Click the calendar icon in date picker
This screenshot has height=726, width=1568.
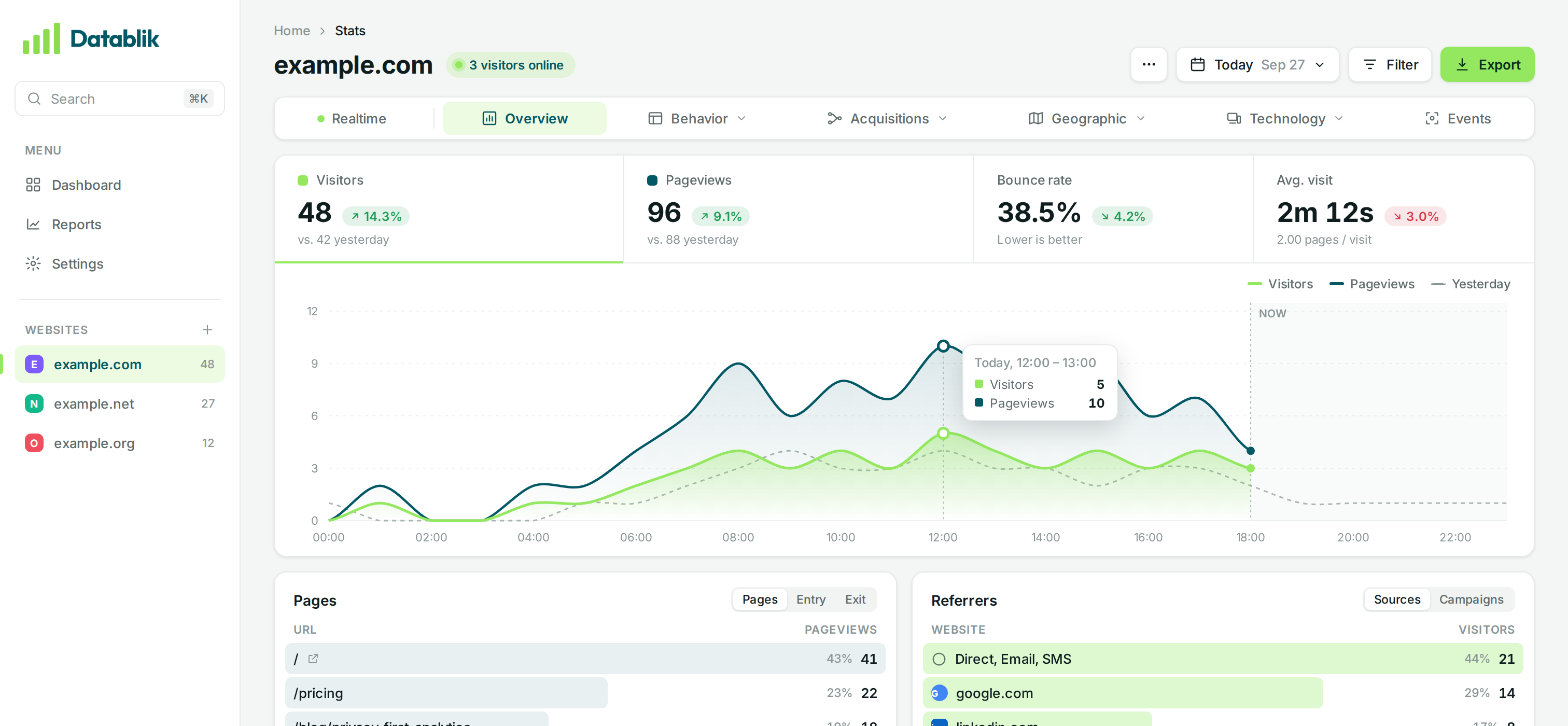[1197, 64]
